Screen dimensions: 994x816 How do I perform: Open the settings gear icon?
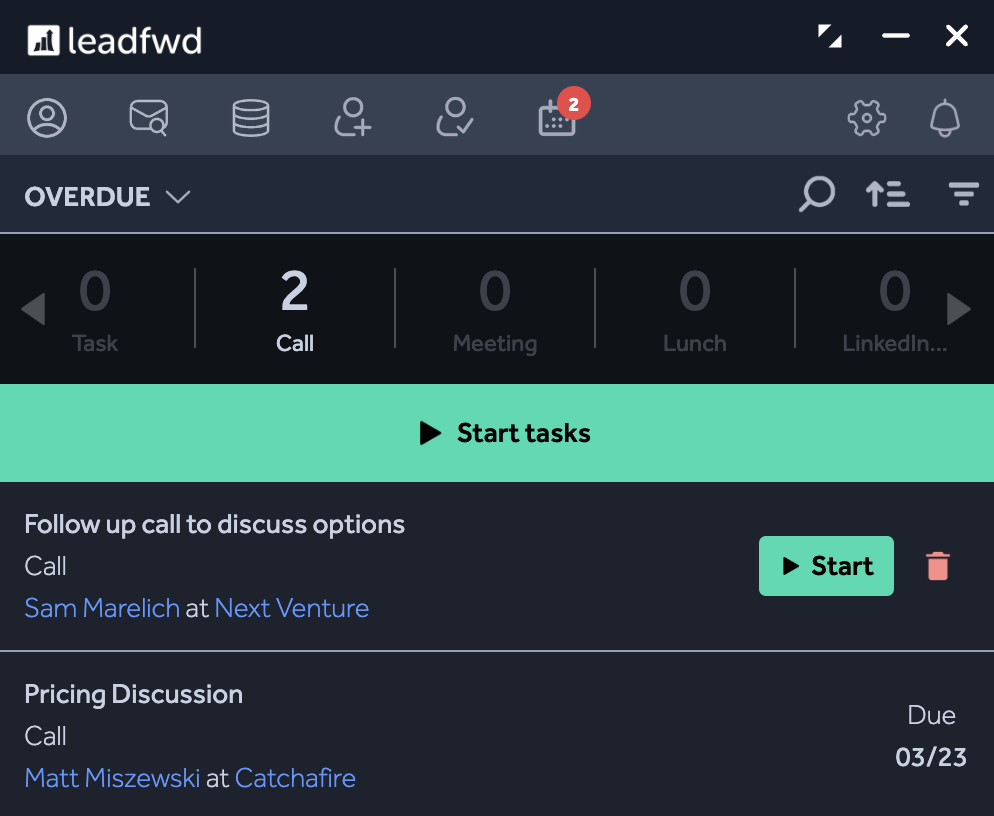[867, 117]
